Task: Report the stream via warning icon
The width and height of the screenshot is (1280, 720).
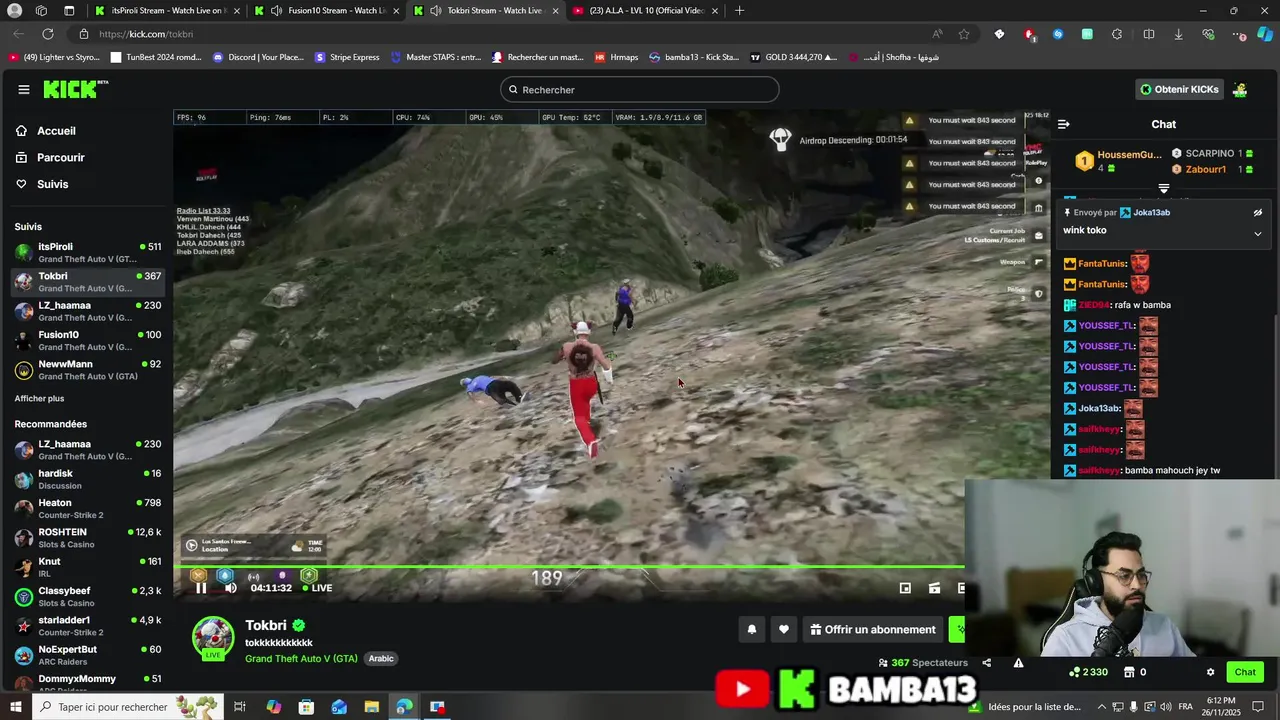Action: 1018,663
